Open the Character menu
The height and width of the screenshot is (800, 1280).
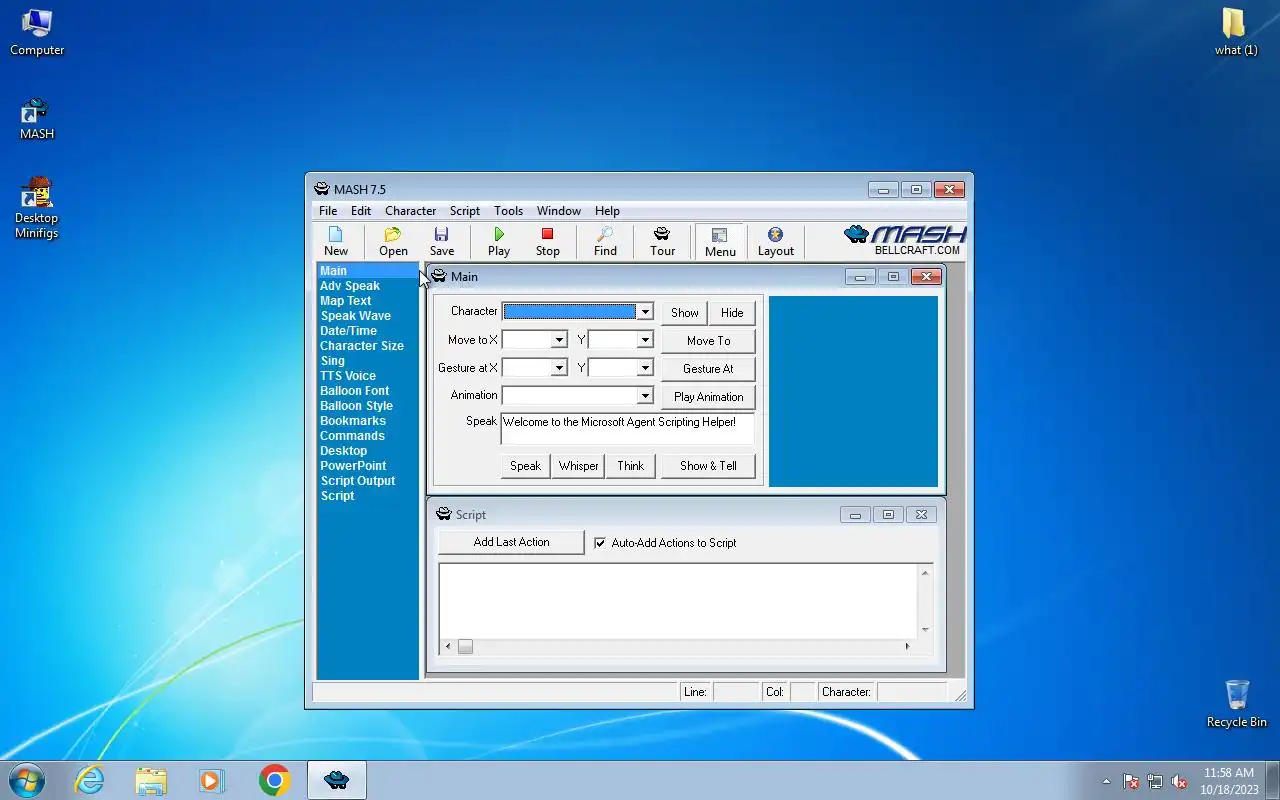410,211
